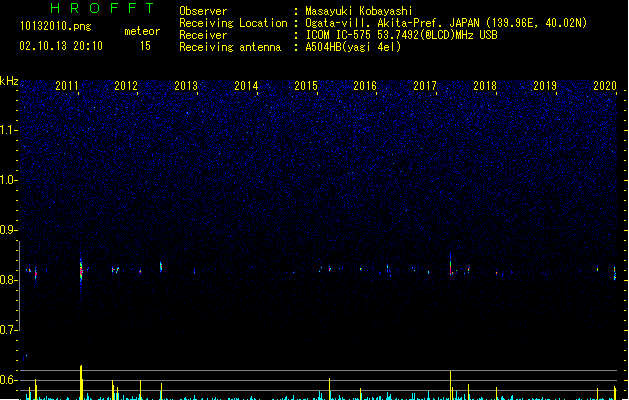Click the 2017 time axis marker
The height and width of the screenshot is (400, 629).
pyautogui.click(x=425, y=86)
